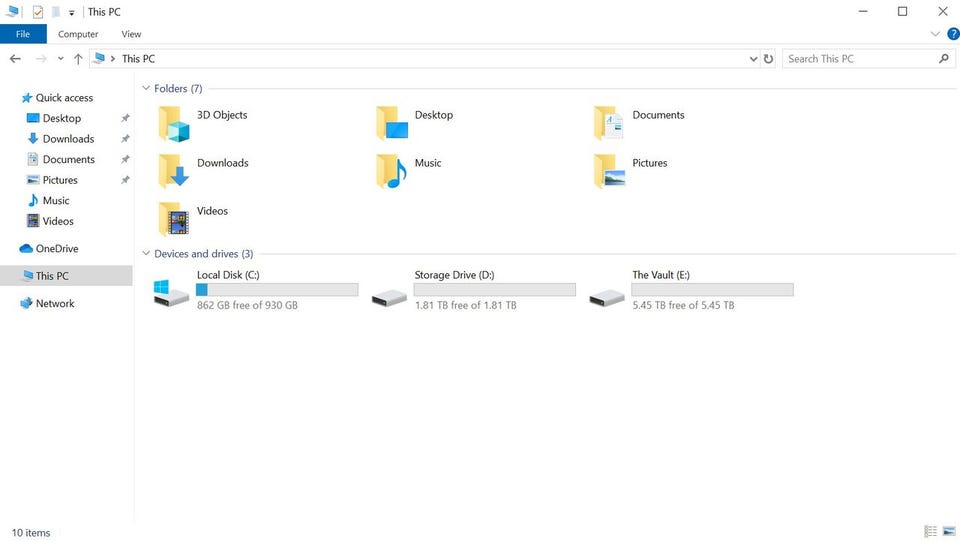Open recent locations dropdown arrow
The image size is (960, 541).
pos(60,59)
